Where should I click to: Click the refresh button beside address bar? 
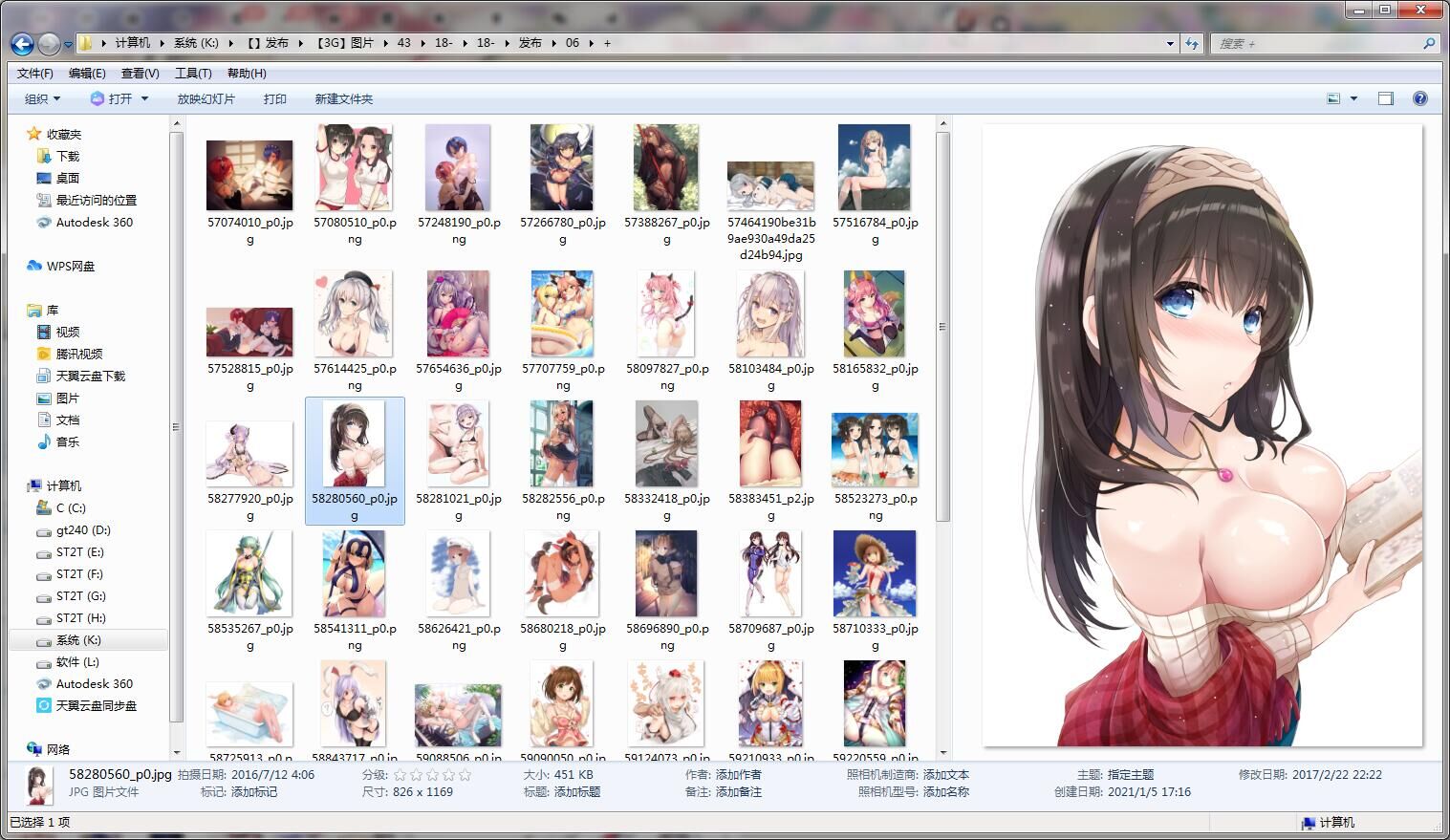point(1192,44)
